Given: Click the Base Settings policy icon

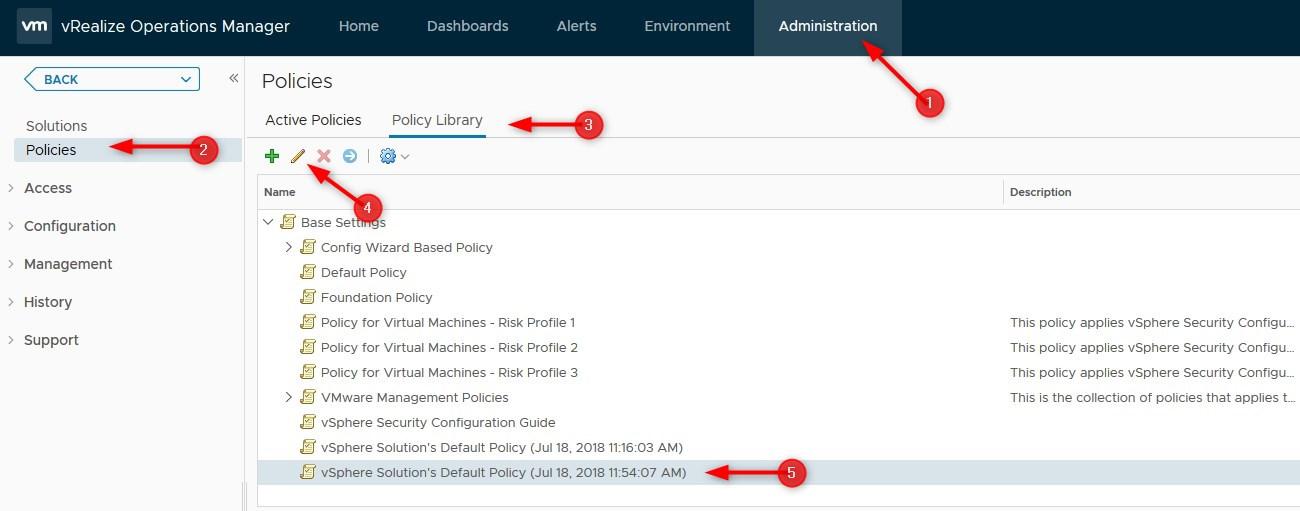Looking at the screenshot, I should tap(288, 222).
